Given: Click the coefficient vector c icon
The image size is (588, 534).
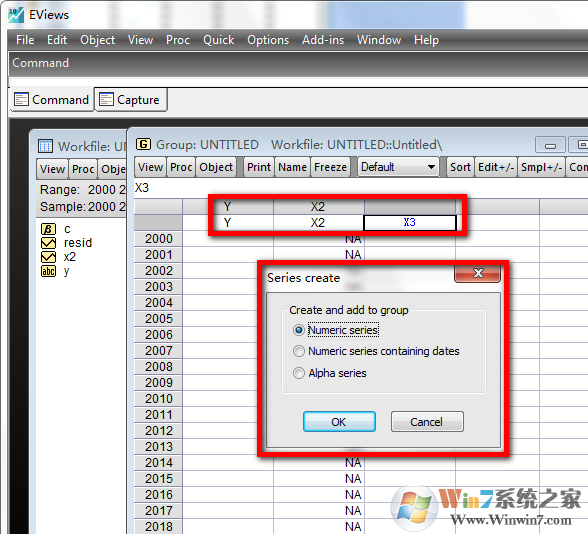Looking at the screenshot, I should (48, 229).
